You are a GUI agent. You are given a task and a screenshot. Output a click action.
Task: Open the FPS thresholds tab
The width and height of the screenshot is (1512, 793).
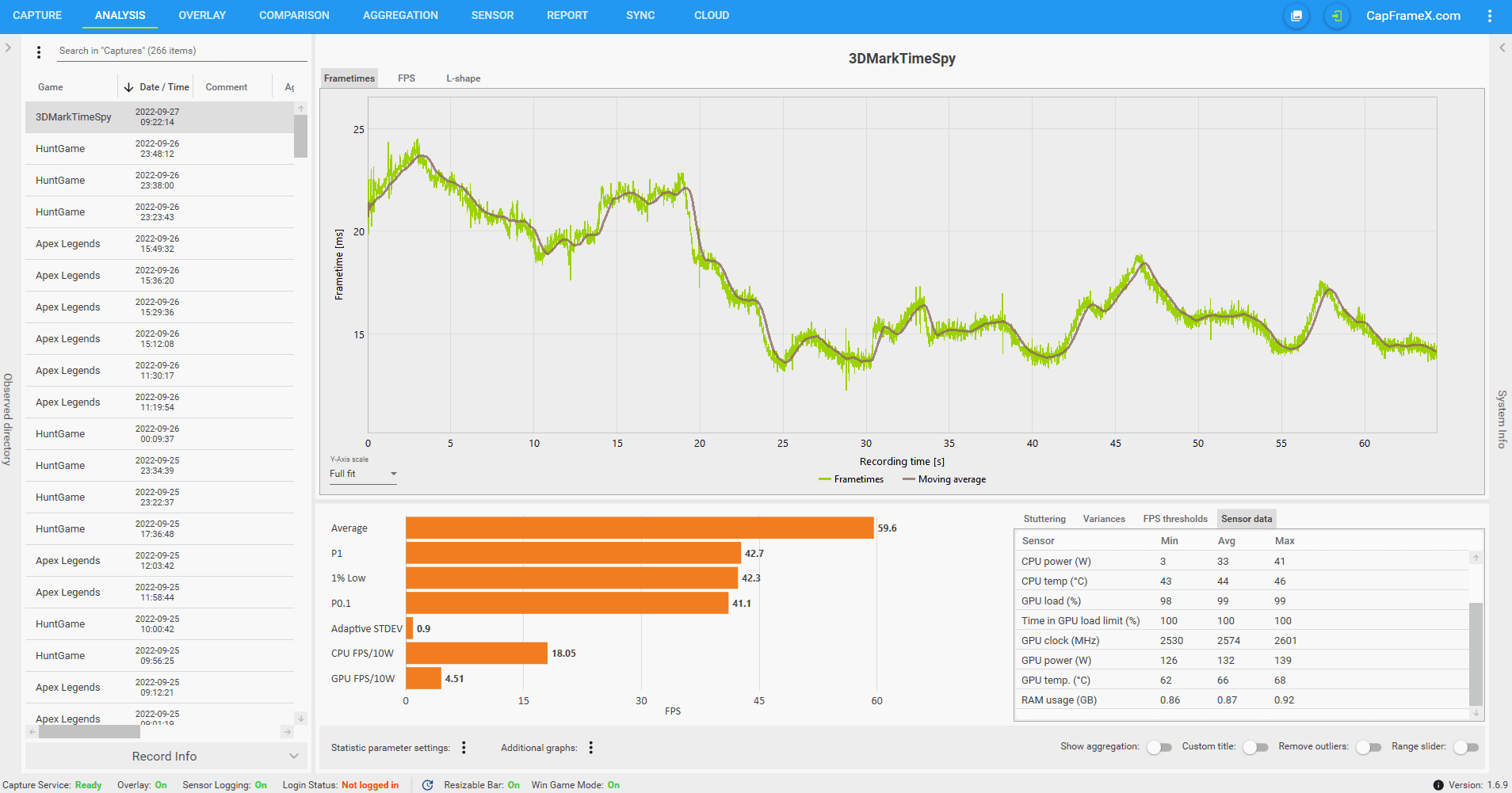1175,519
